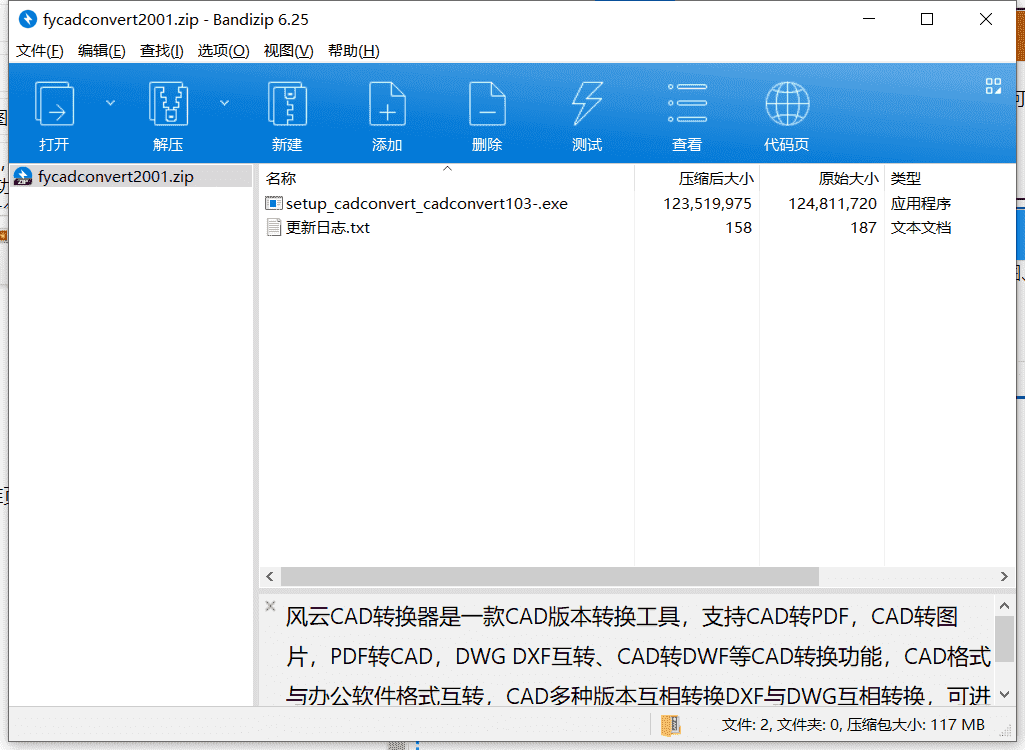The height and width of the screenshot is (750, 1025).
Task: Click the horizontal scrollbar thumb in file list
Action: pyautogui.click(x=550, y=576)
